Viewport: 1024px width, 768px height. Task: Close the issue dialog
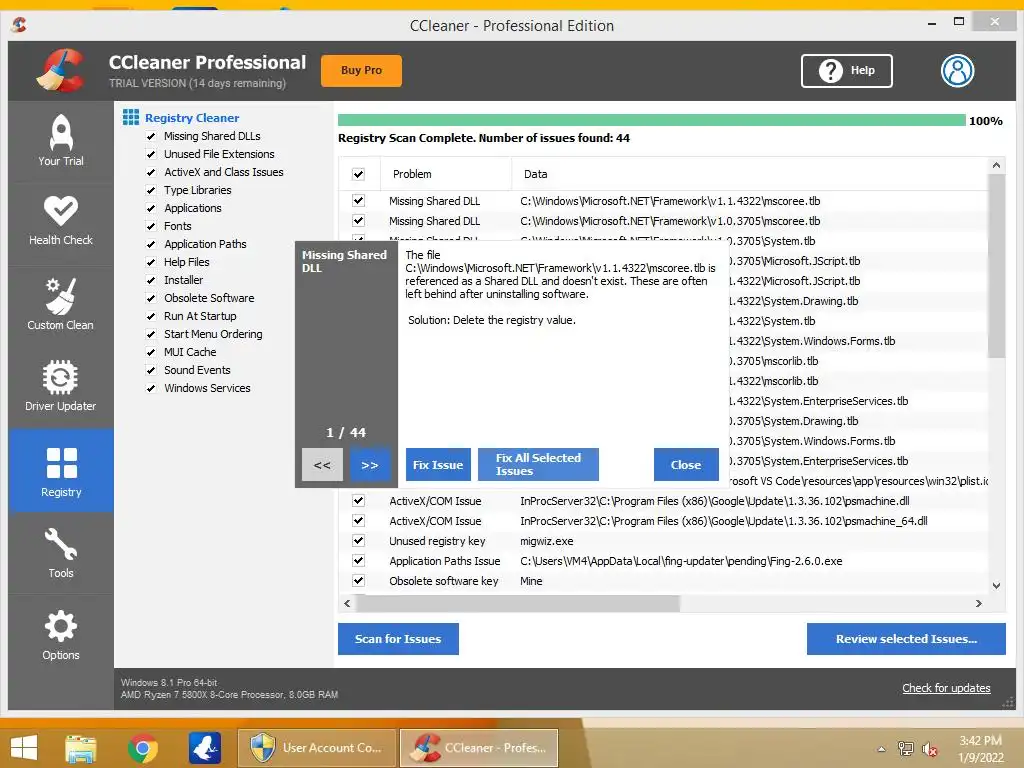tap(686, 465)
